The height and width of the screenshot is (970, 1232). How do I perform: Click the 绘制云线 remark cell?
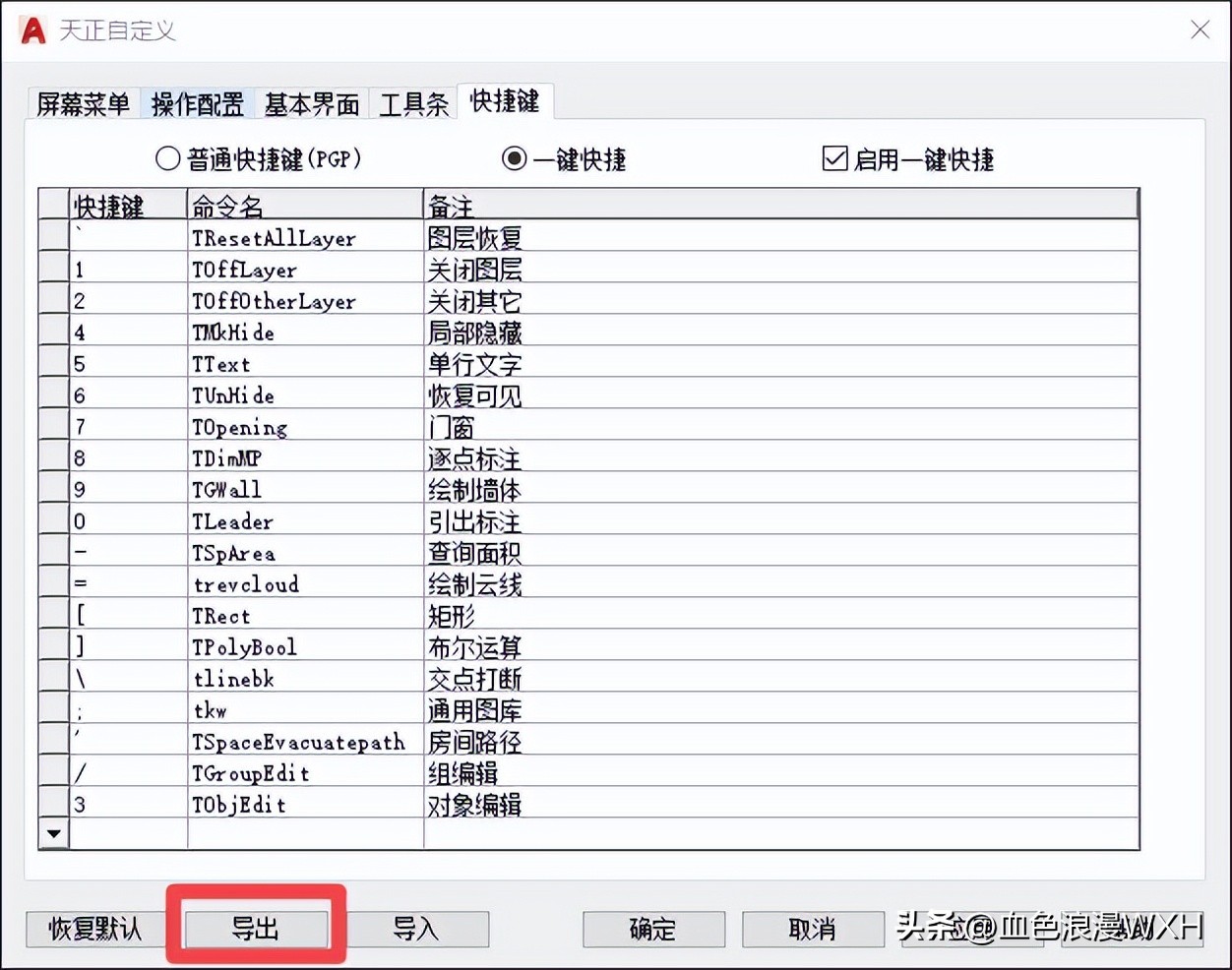point(781,583)
